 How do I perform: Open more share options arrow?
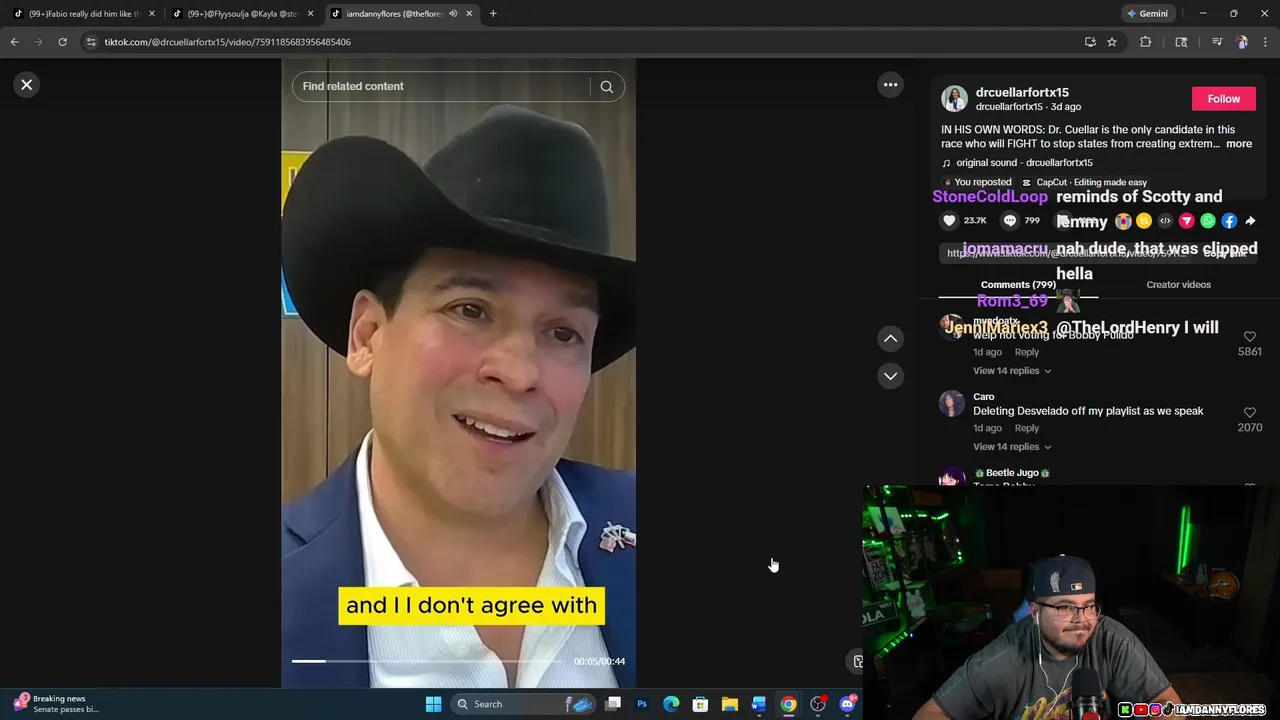point(1250,221)
